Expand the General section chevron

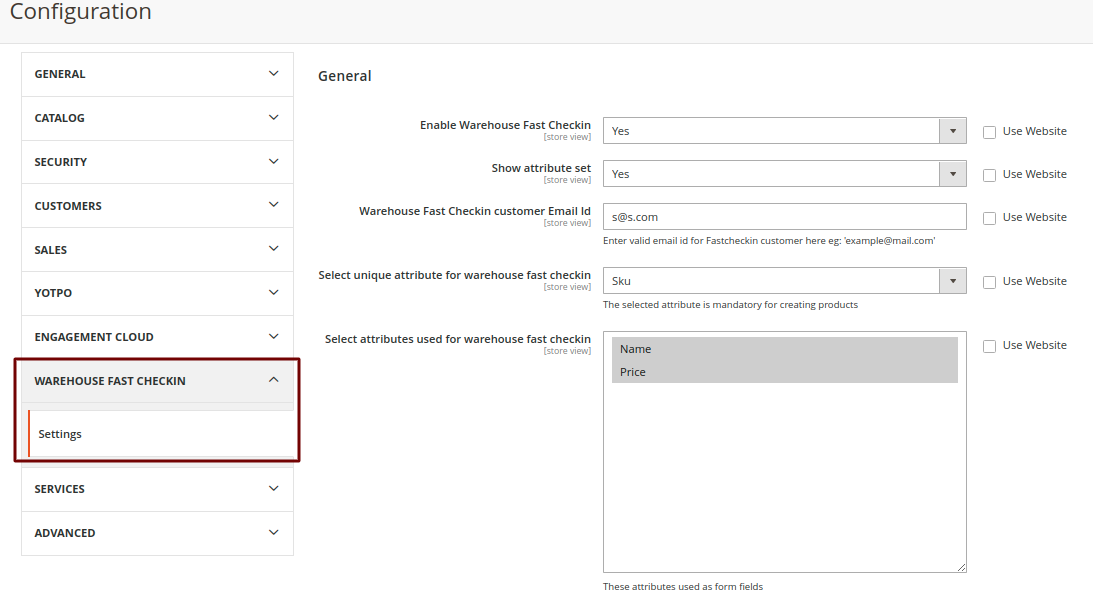pyautogui.click(x=273, y=74)
